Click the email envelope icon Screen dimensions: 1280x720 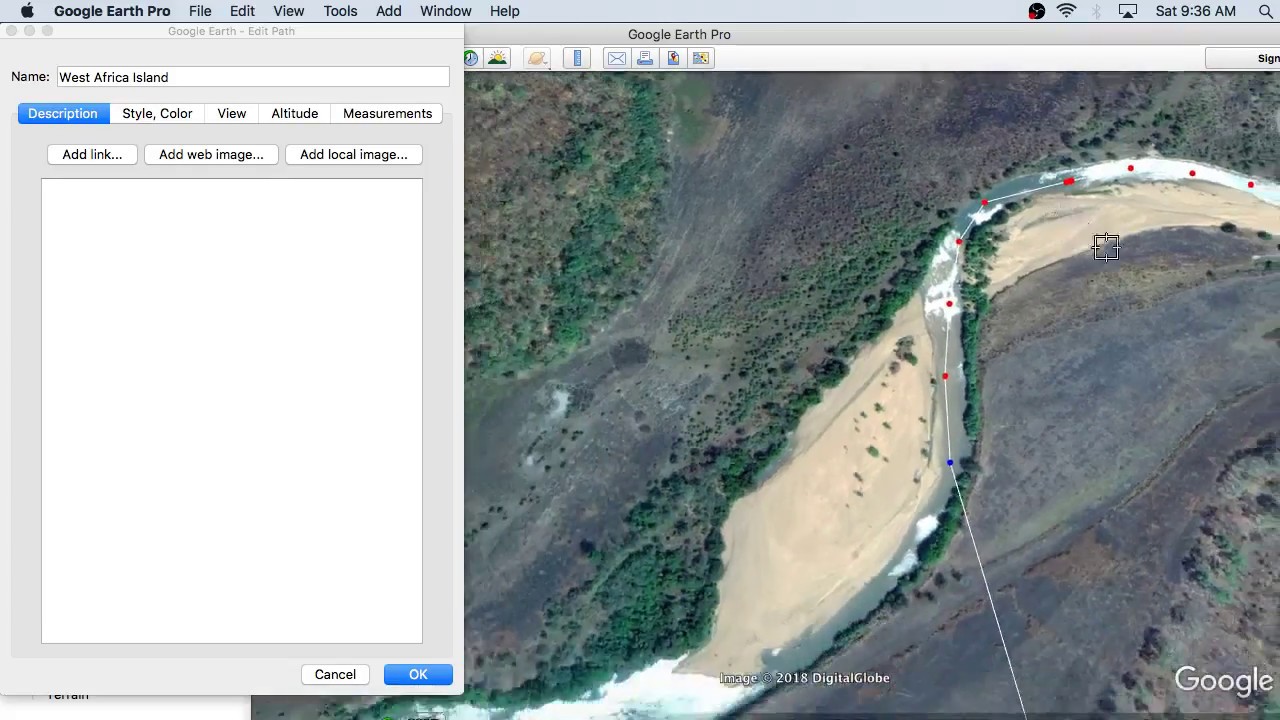tap(617, 58)
